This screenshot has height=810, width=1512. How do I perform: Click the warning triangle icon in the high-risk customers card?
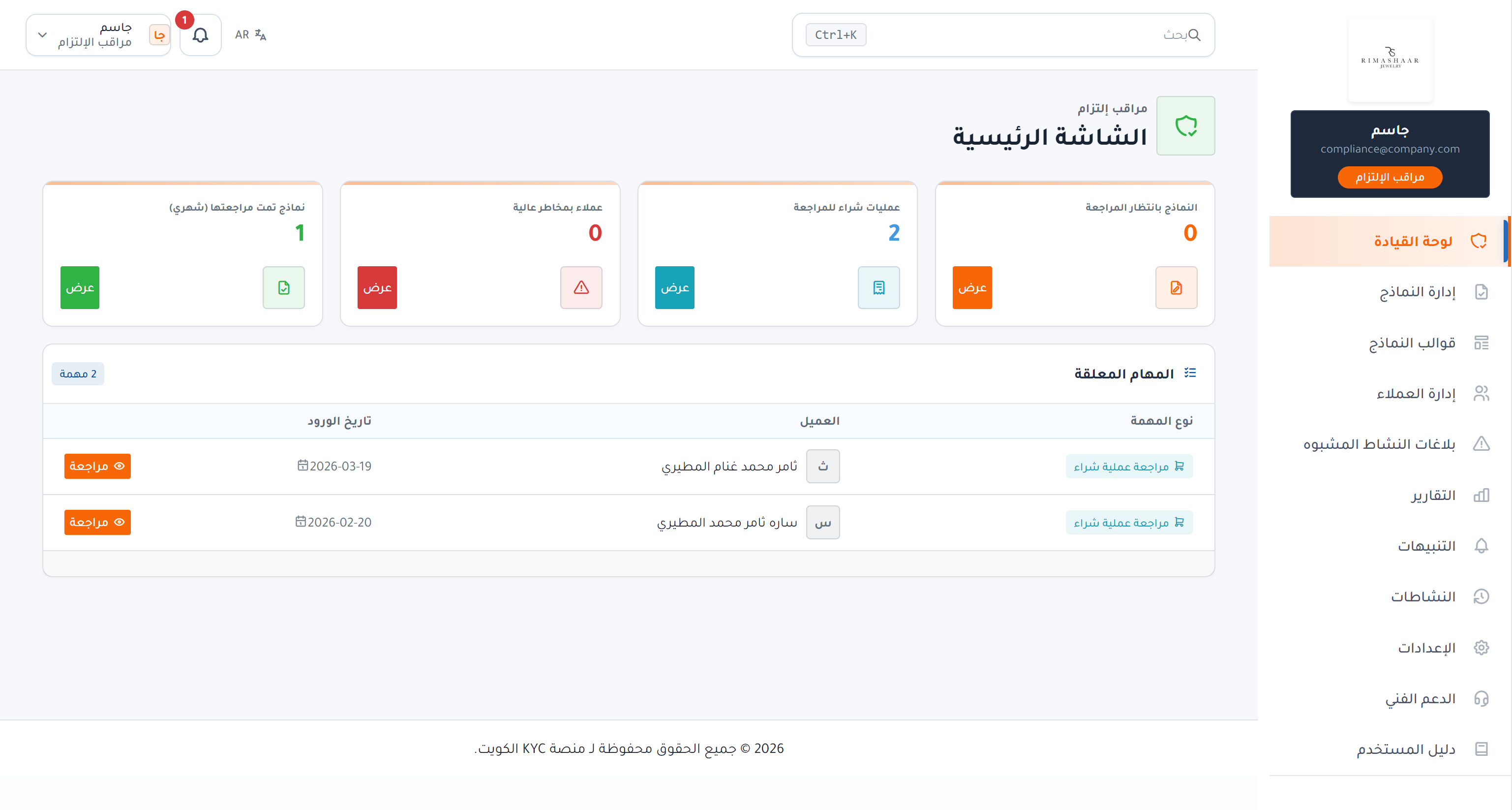(x=580, y=287)
